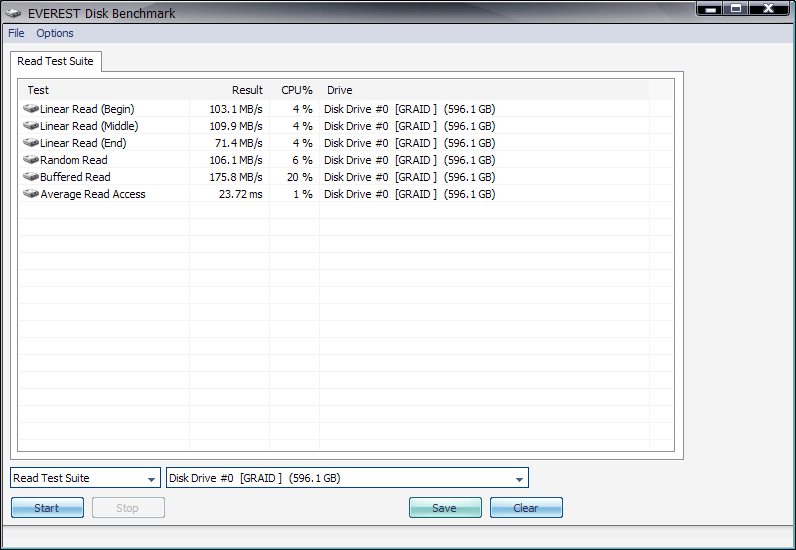Open the File menu
Image resolution: width=796 pixels, height=550 pixels.
click(16, 33)
